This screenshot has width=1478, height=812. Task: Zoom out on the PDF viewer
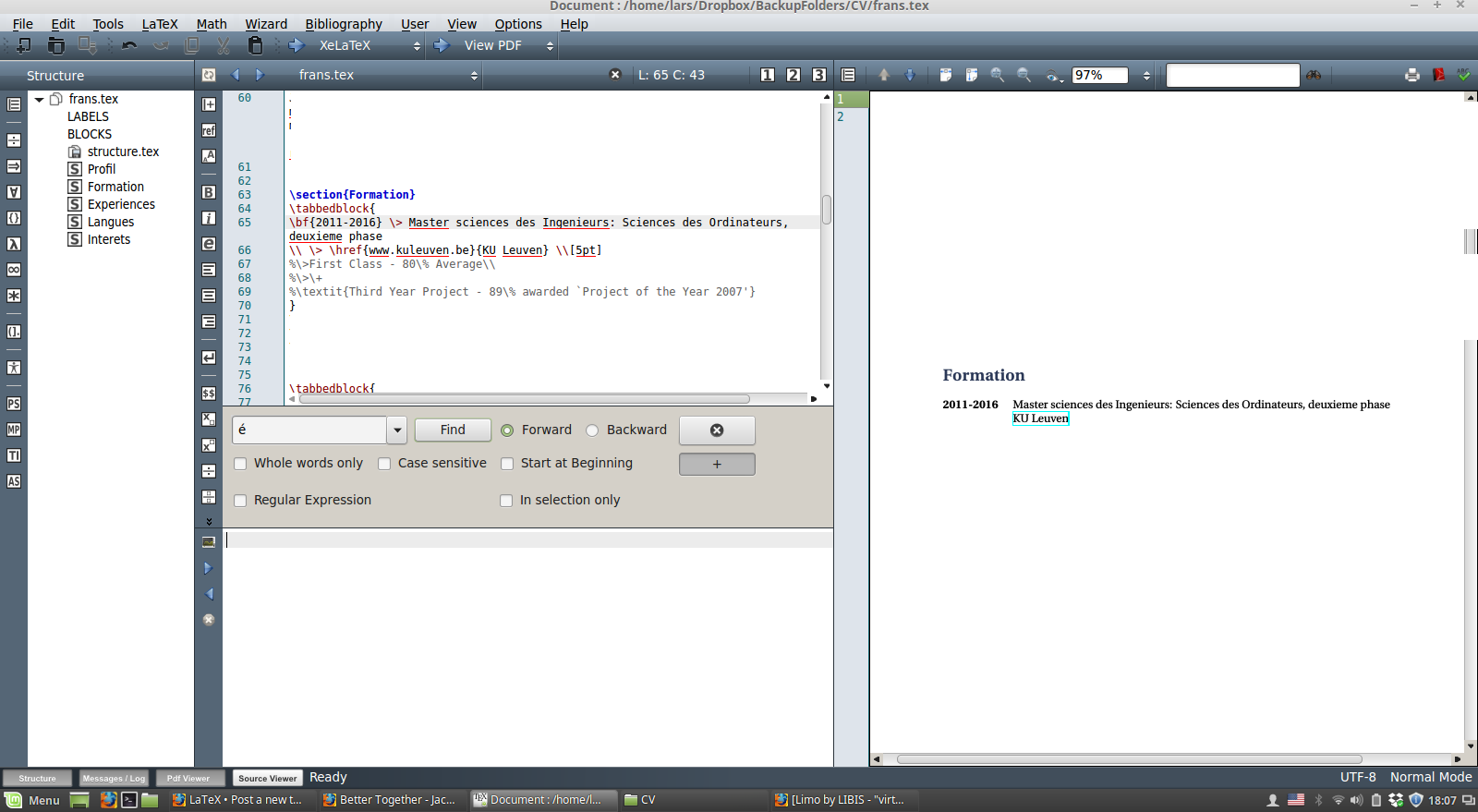point(1024,75)
